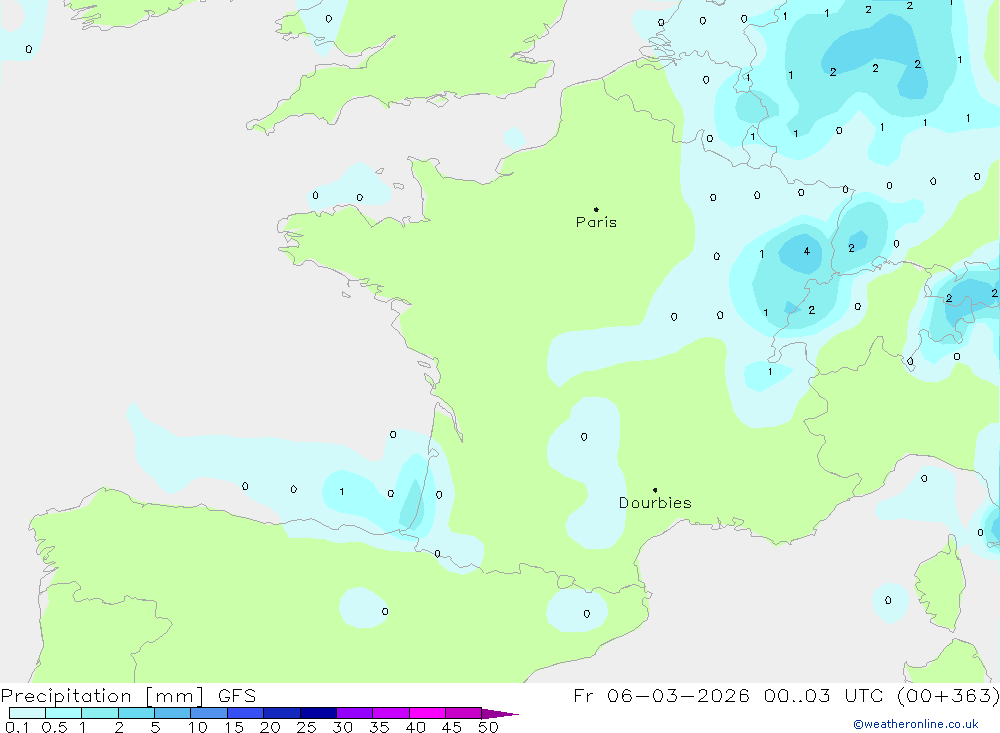Click the legend scale label '40'
The image size is (1000, 733).
(415, 727)
